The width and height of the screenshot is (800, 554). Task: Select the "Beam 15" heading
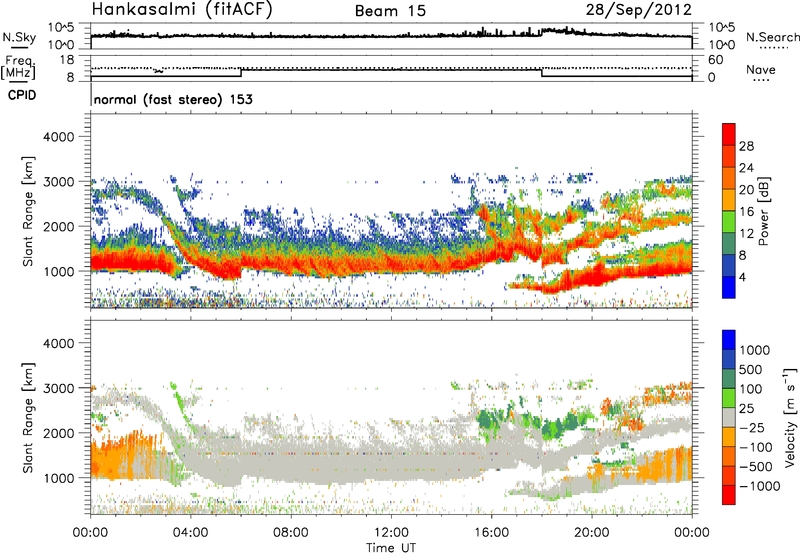[390, 11]
